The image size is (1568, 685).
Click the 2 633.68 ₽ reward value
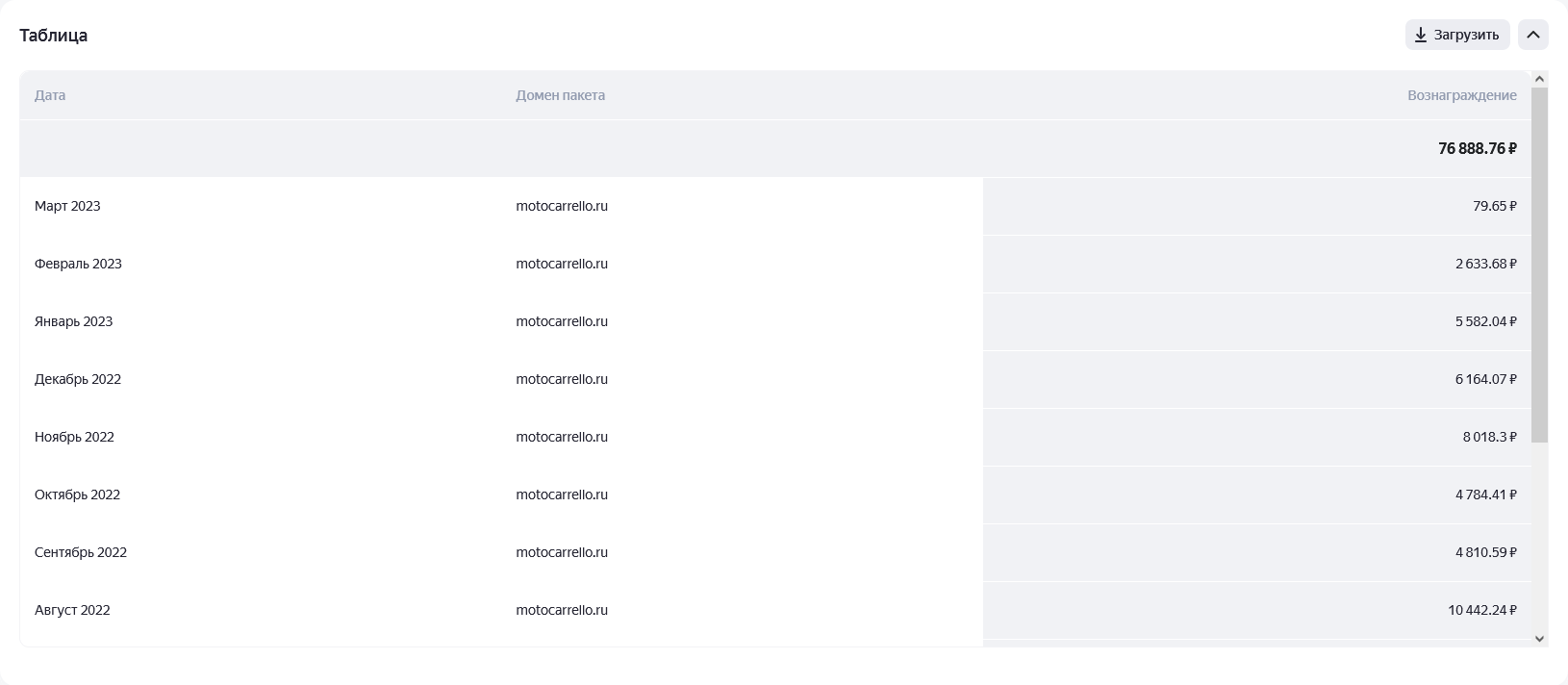tap(1486, 264)
